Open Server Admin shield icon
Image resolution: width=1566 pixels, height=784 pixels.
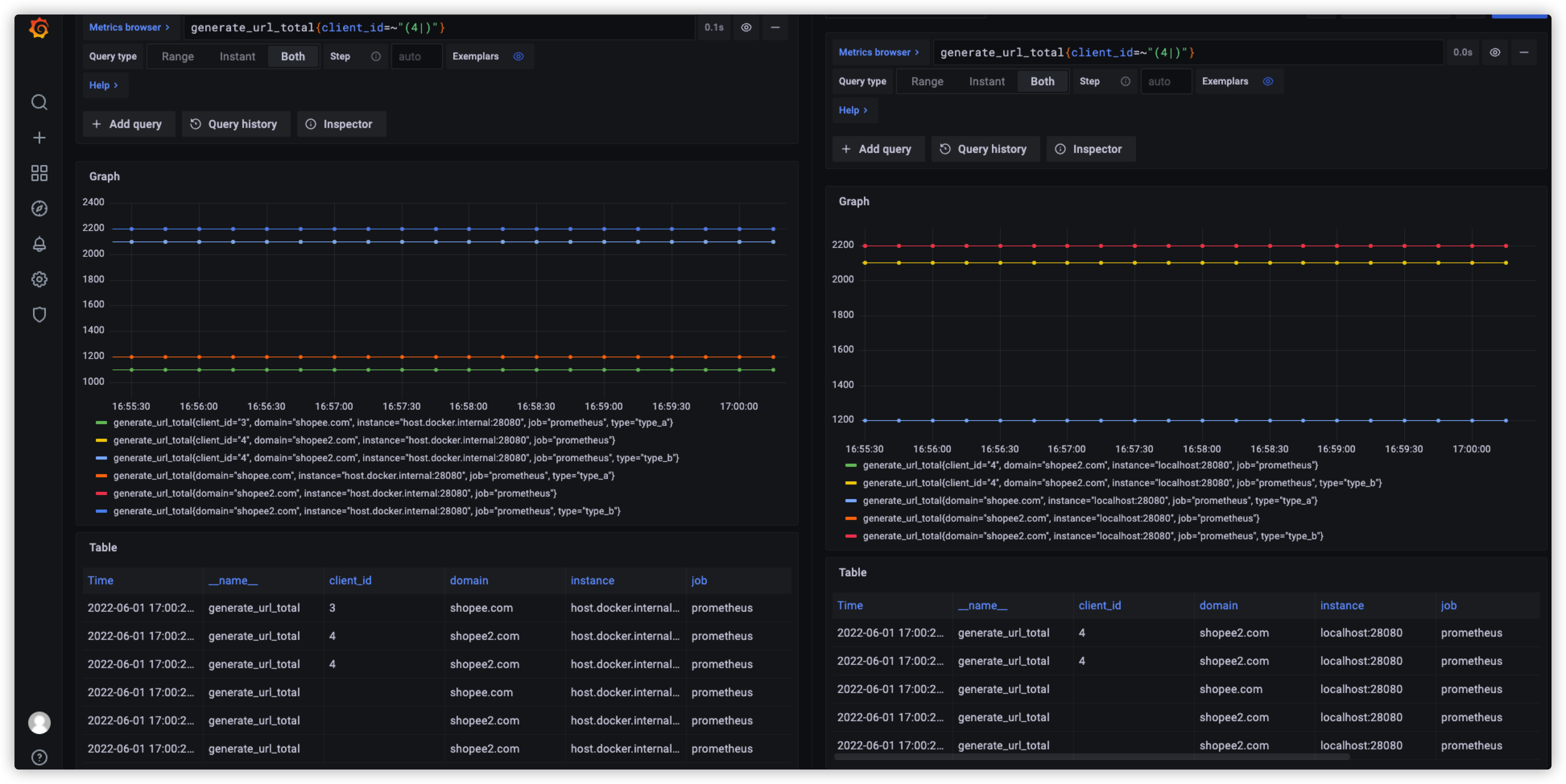[x=39, y=315]
